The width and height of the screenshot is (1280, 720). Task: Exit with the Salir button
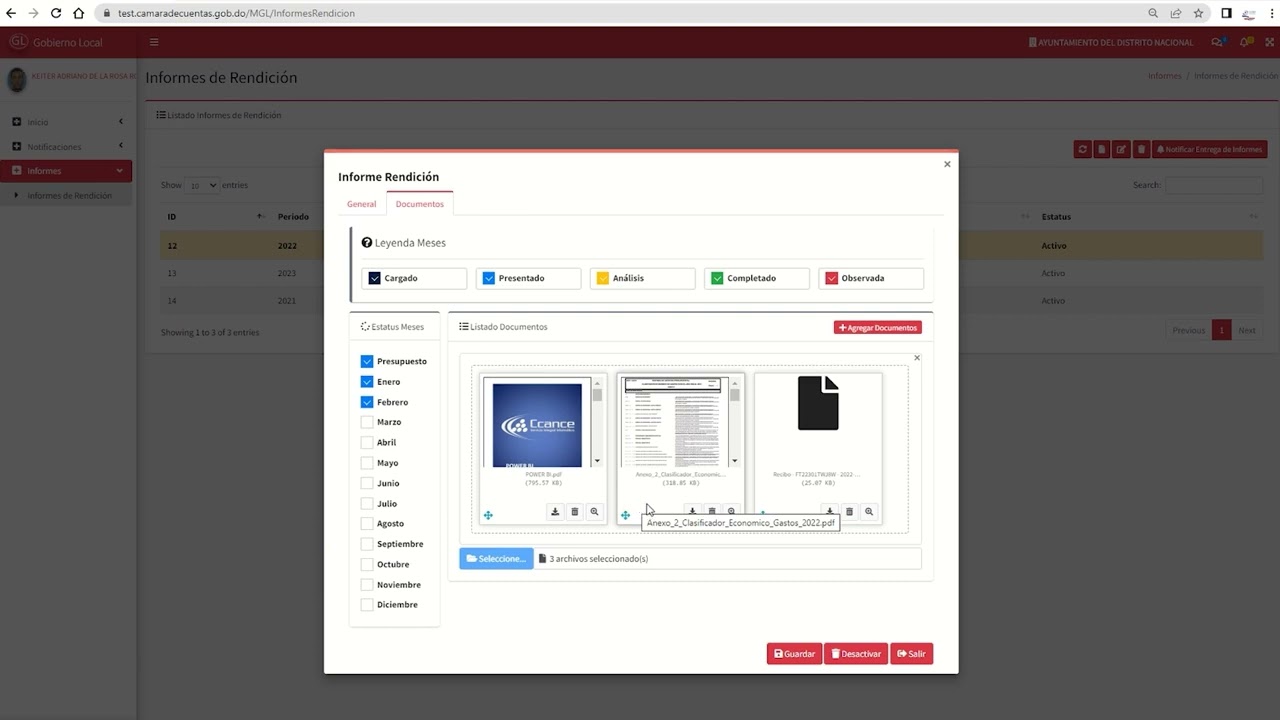click(x=911, y=654)
